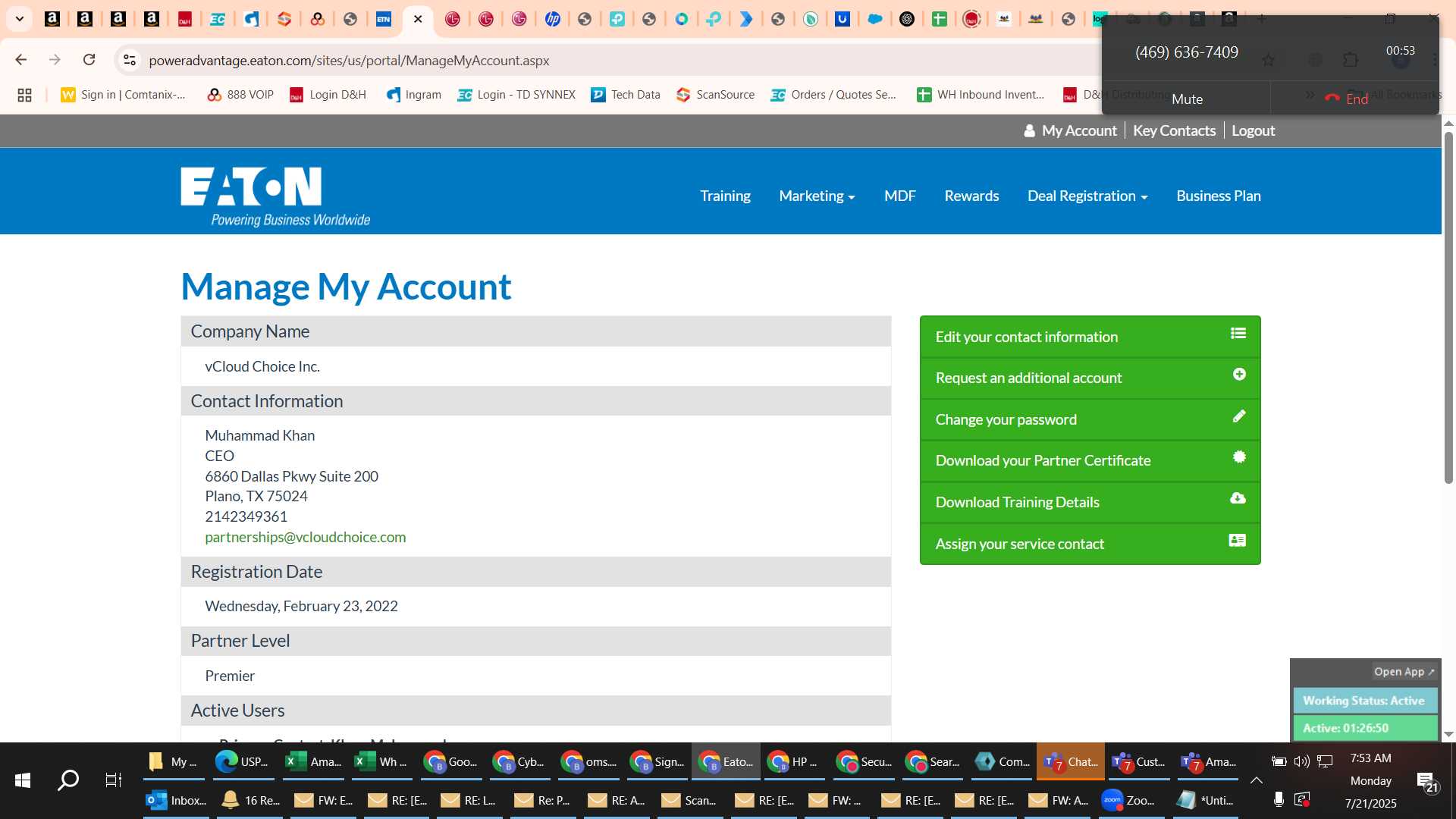Click the red End call icon
Viewport: 1456px width, 819px height.
click(x=1332, y=99)
